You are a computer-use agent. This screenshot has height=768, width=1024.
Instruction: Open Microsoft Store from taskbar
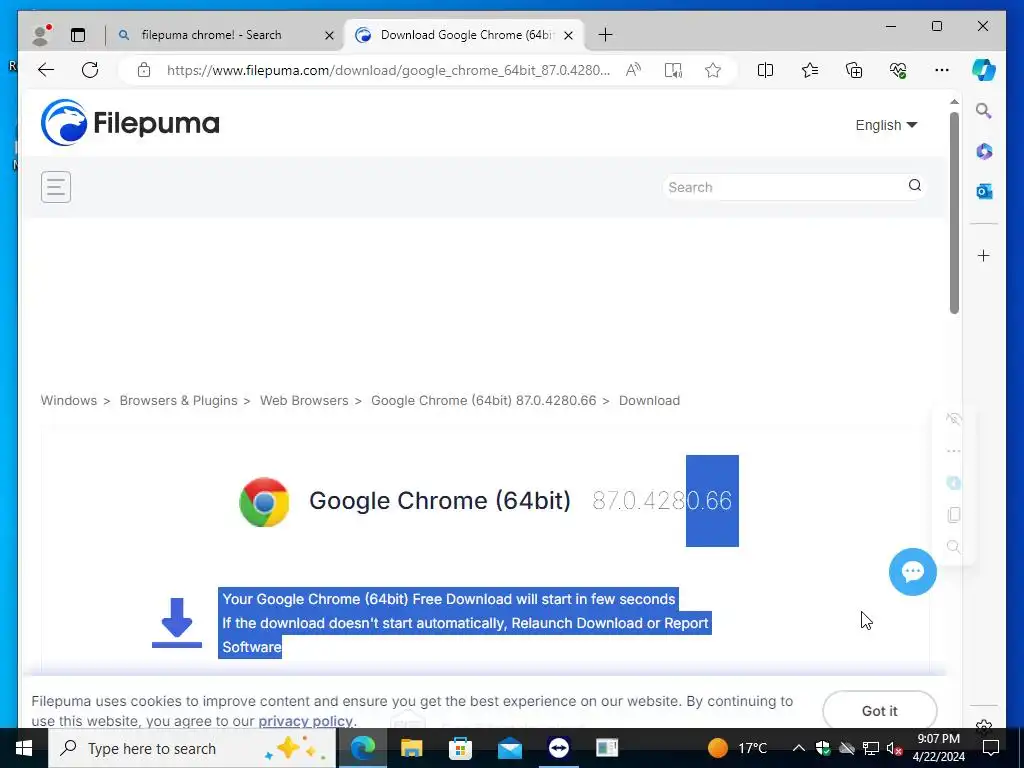(x=460, y=748)
